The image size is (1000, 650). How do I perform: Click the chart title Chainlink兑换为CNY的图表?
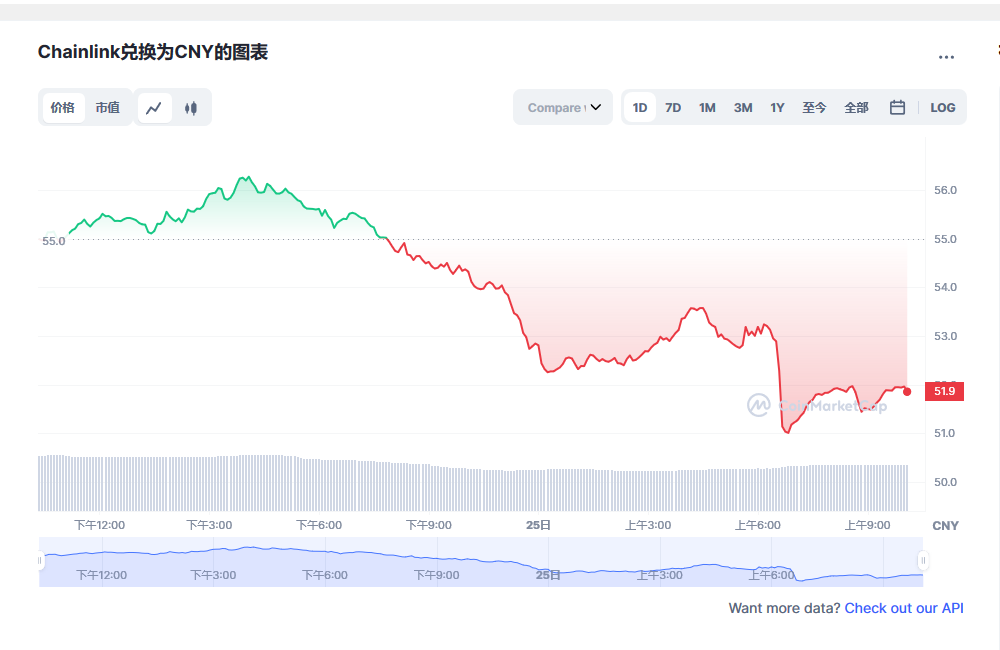(153, 52)
